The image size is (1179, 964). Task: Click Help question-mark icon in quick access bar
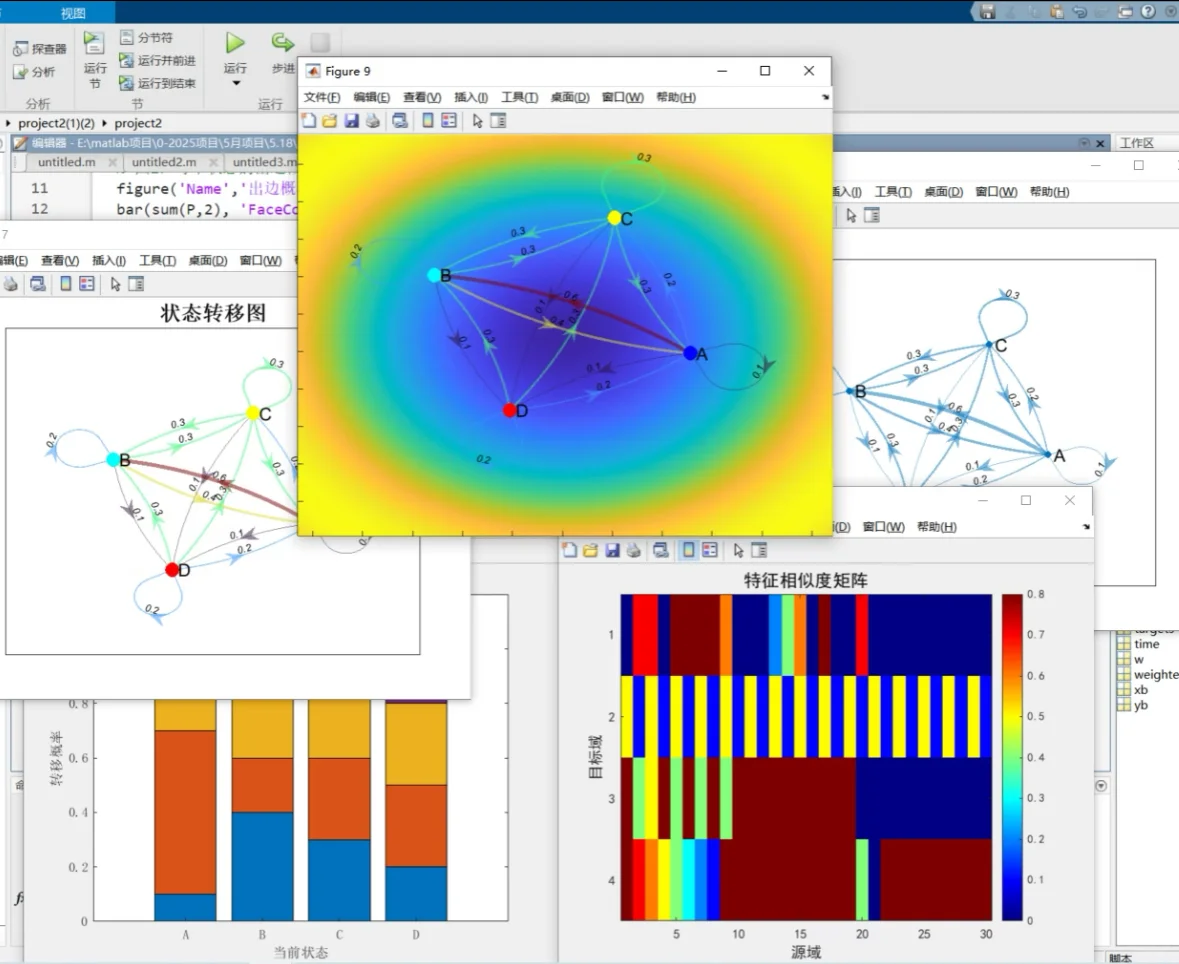(x=1148, y=11)
